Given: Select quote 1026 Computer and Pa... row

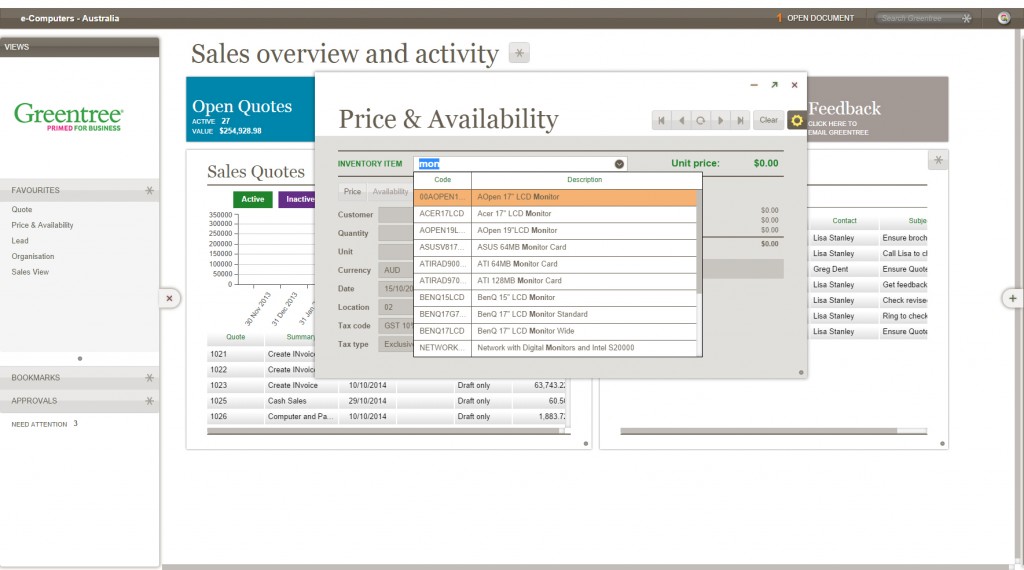Looking at the screenshot, I should [x=387, y=417].
